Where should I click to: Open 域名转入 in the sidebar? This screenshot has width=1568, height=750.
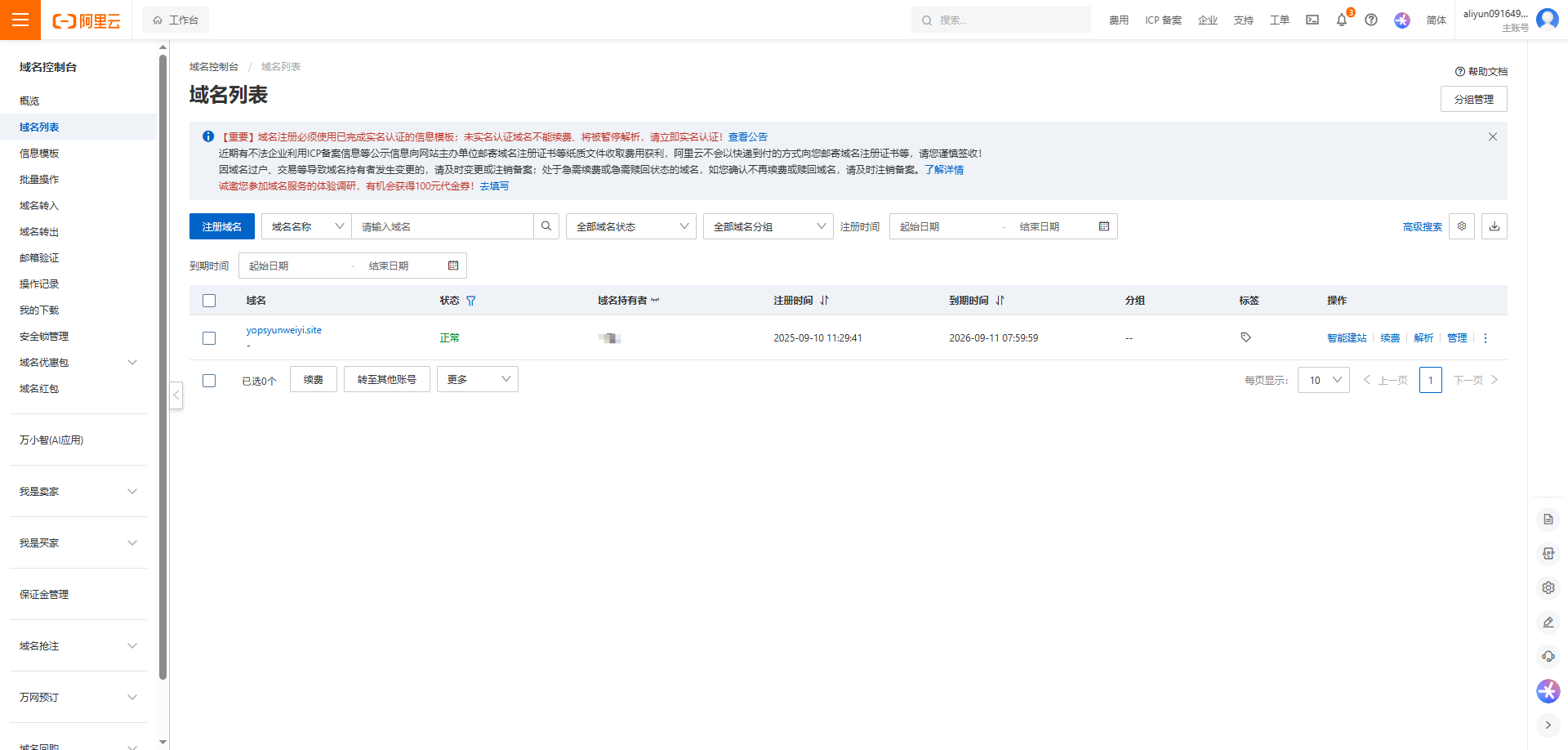tap(39, 206)
